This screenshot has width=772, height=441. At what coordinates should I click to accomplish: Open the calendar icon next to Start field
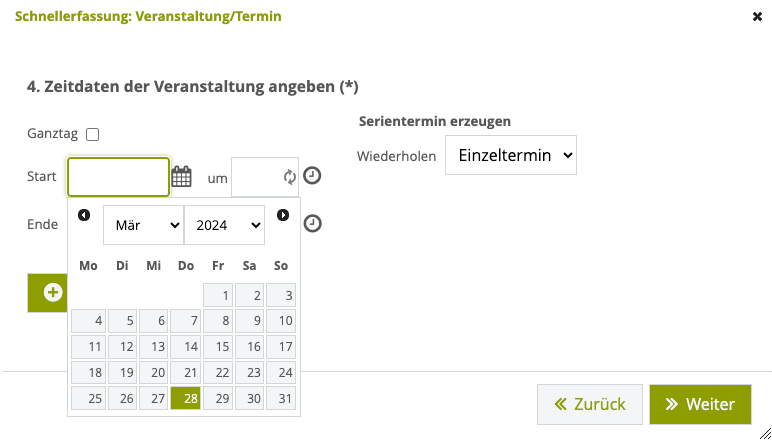[x=181, y=176]
